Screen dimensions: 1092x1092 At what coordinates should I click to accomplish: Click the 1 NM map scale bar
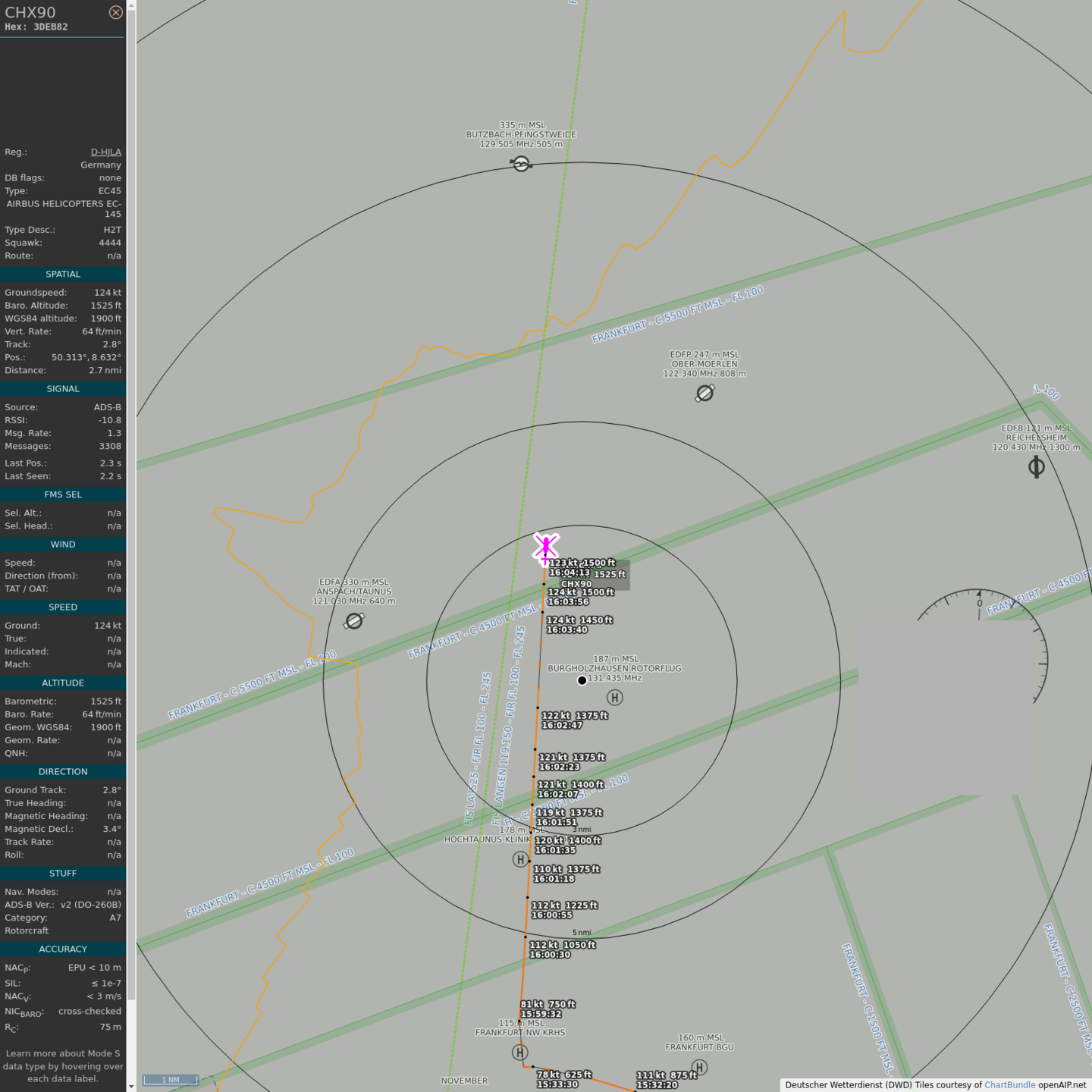click(x=171, y=1080)
